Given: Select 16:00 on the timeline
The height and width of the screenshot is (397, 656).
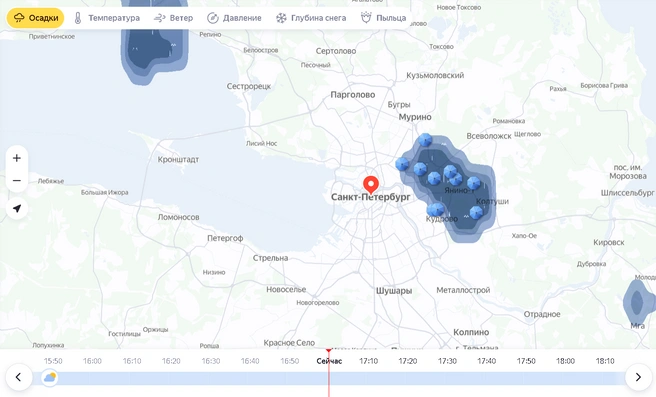Looking at the screenshot, I should (92, 361).
